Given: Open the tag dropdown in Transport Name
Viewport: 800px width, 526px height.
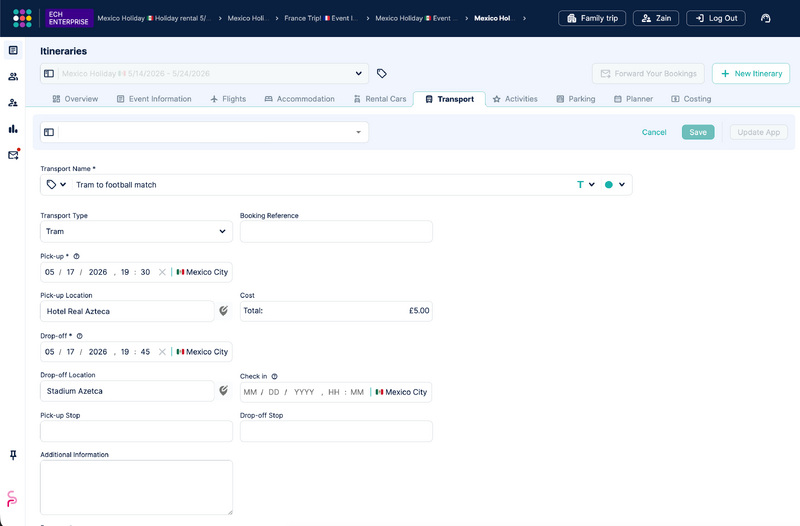Looking at the screenshot, I should [56, 184].
